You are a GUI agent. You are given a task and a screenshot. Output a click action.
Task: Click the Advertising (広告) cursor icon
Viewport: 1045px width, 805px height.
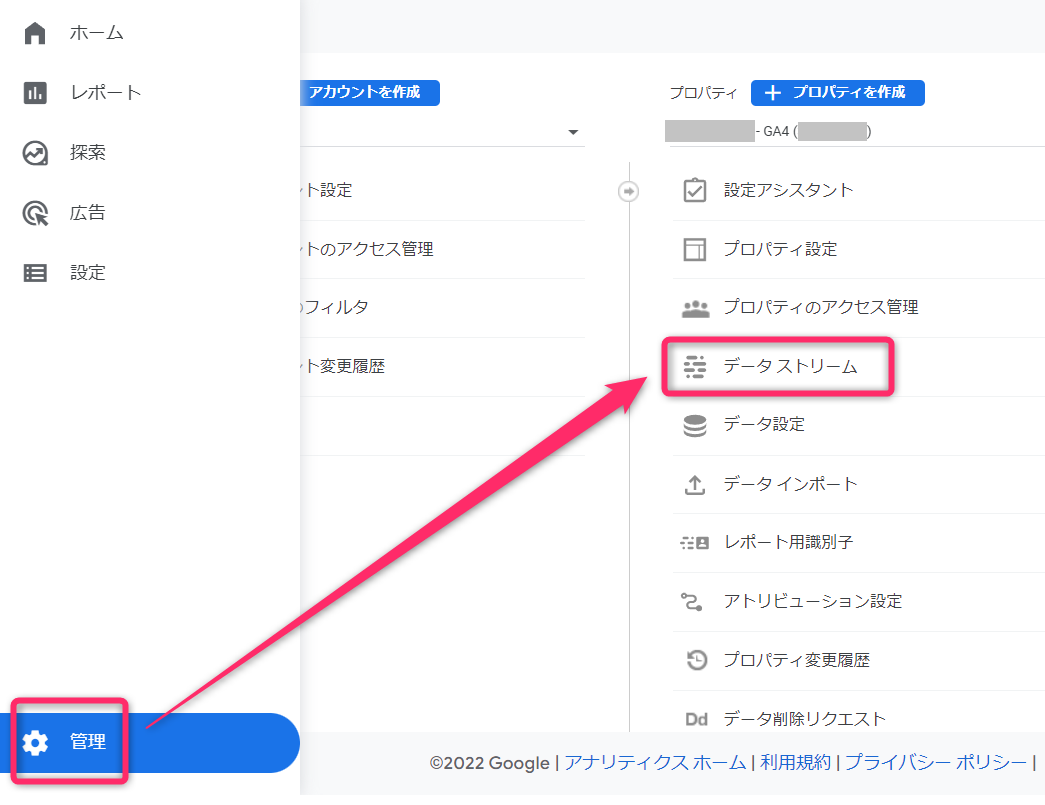35,213
